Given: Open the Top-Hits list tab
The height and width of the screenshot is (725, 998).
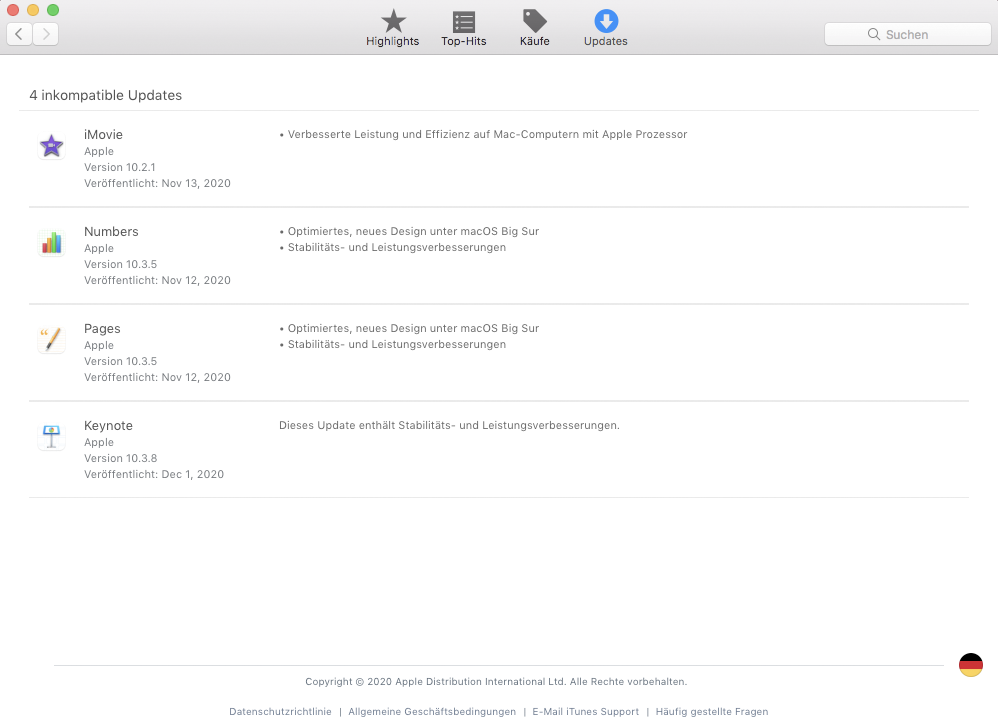Looking at the screenshot, I should (x=463, y=29).
